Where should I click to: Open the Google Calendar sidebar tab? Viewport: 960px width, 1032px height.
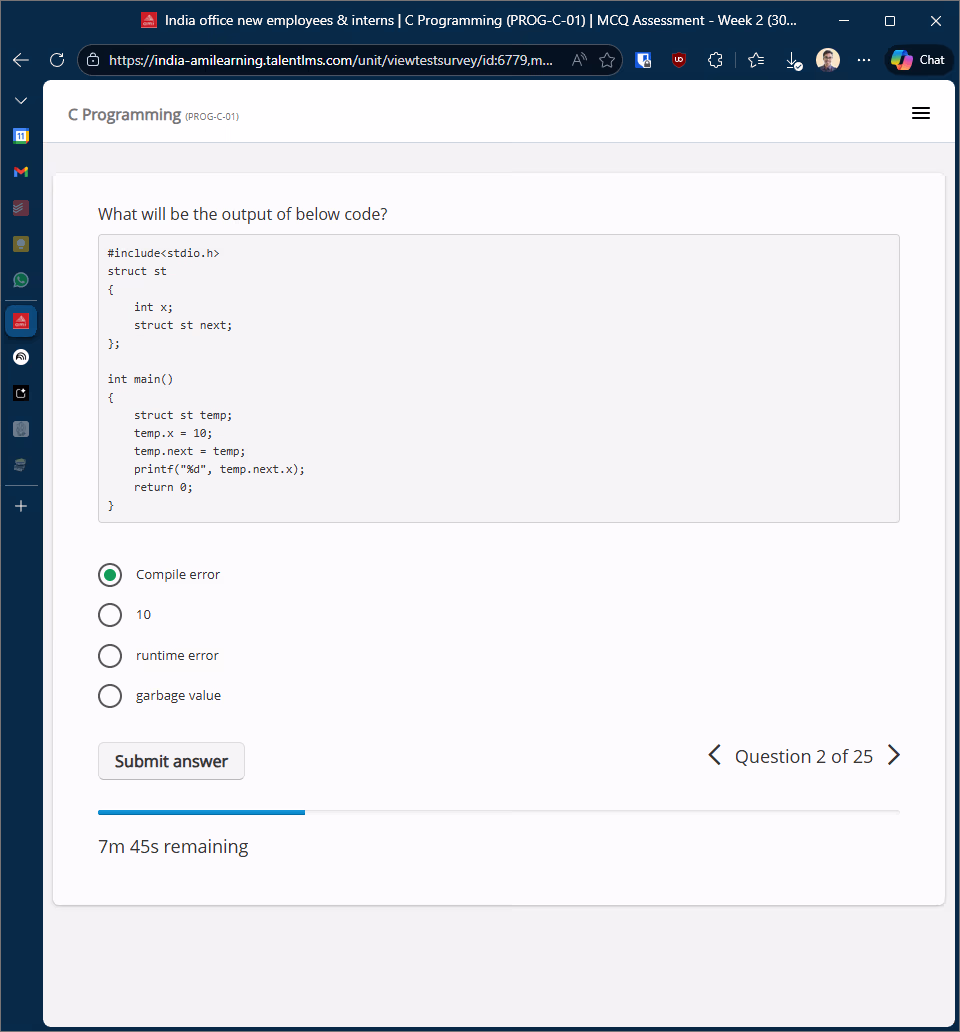pos(21,135)
